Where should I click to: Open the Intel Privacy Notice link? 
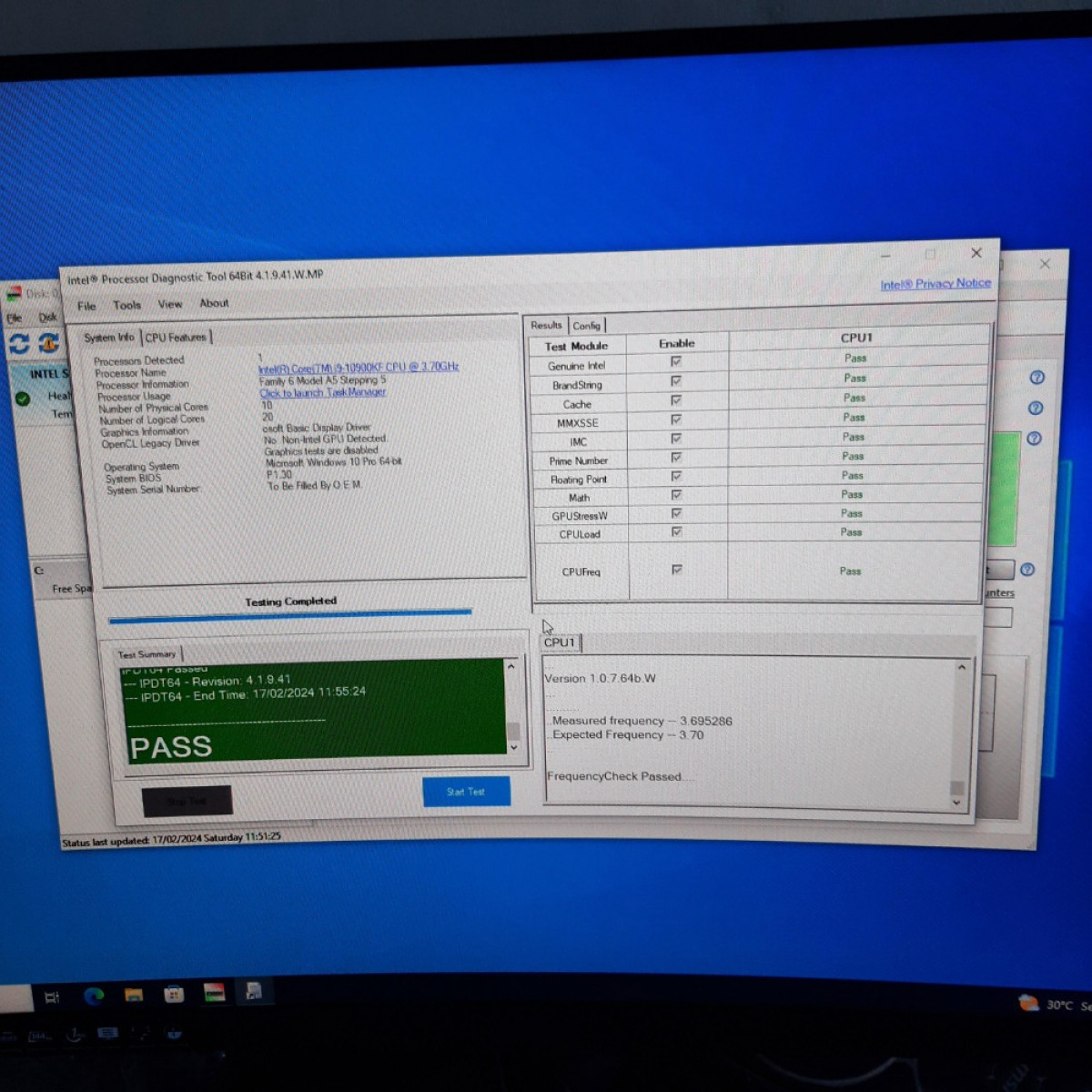coord(935,284)
